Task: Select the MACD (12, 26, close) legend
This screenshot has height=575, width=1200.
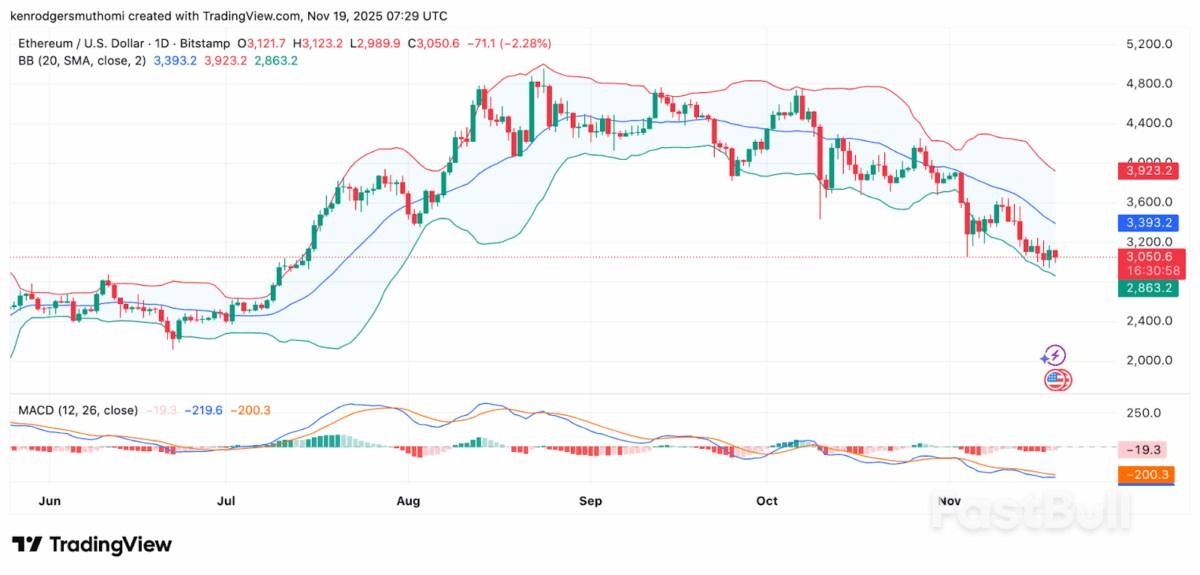Action: point(78,410)
